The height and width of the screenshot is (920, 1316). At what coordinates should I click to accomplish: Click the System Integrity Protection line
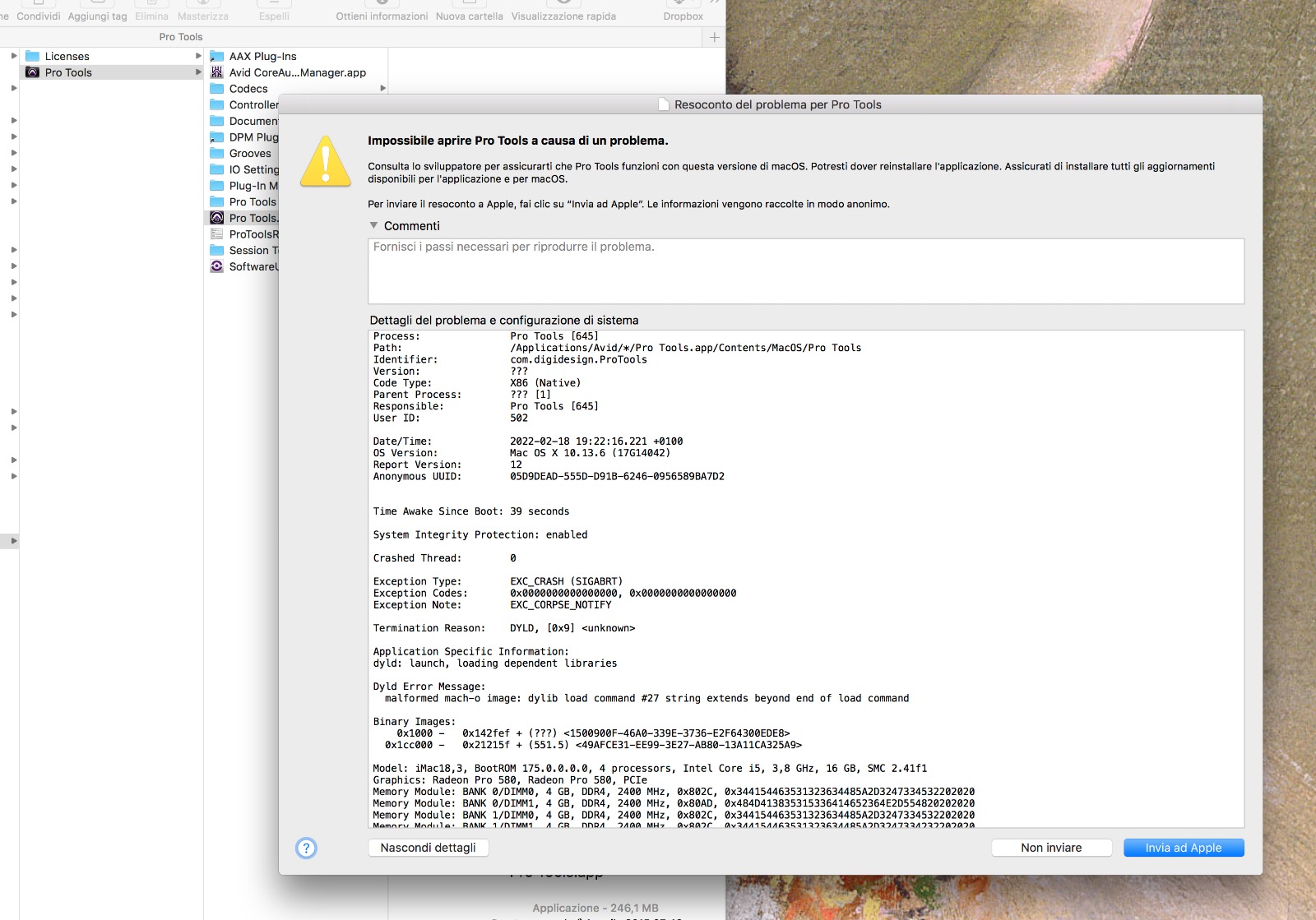pyautogui.click(x=480, y=534)
